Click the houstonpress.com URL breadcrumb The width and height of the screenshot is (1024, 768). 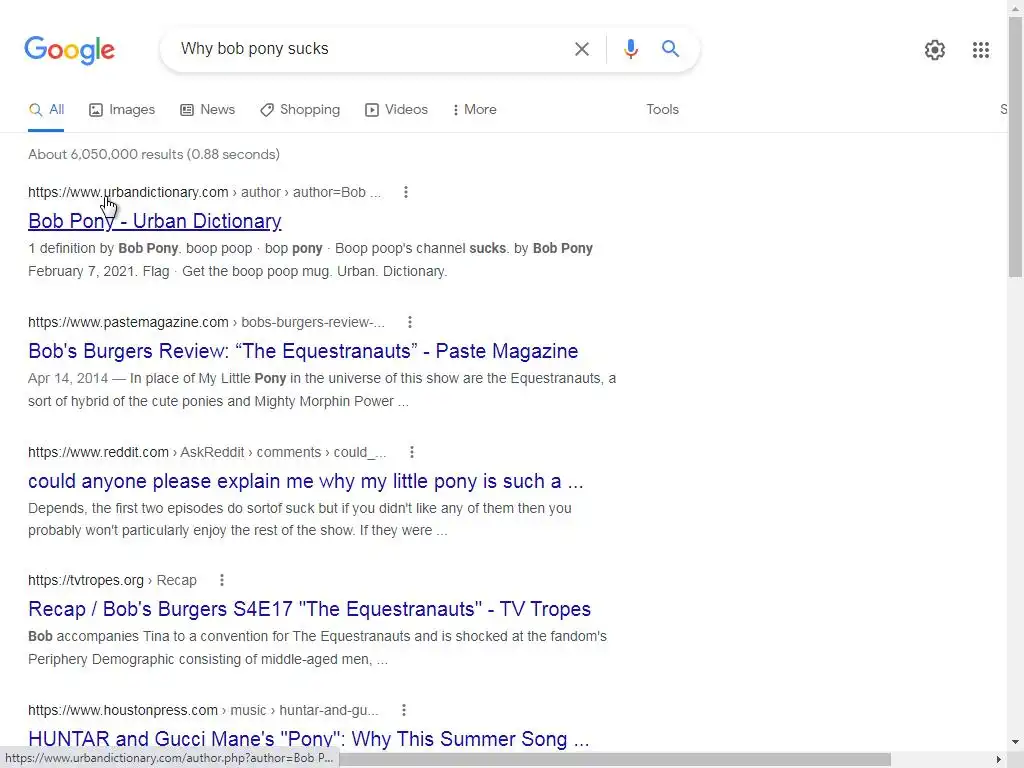(203, 710)
